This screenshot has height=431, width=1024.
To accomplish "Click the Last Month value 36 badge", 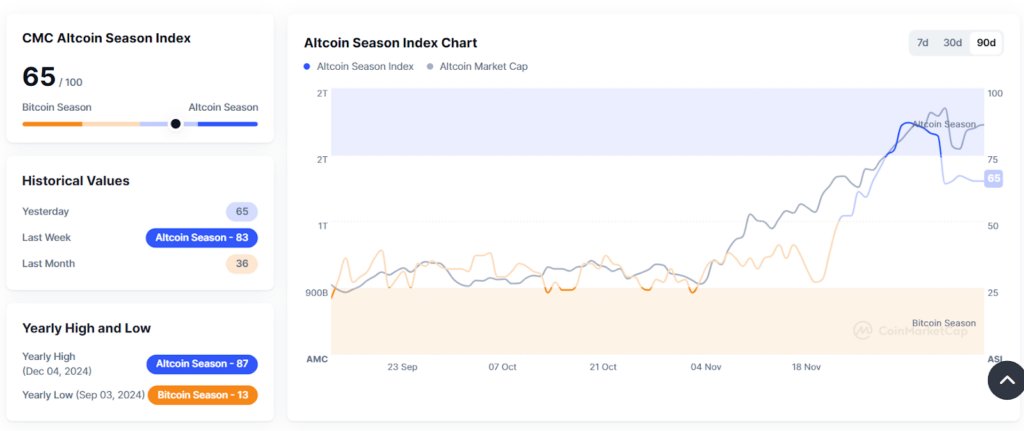I will click(242, 264).
